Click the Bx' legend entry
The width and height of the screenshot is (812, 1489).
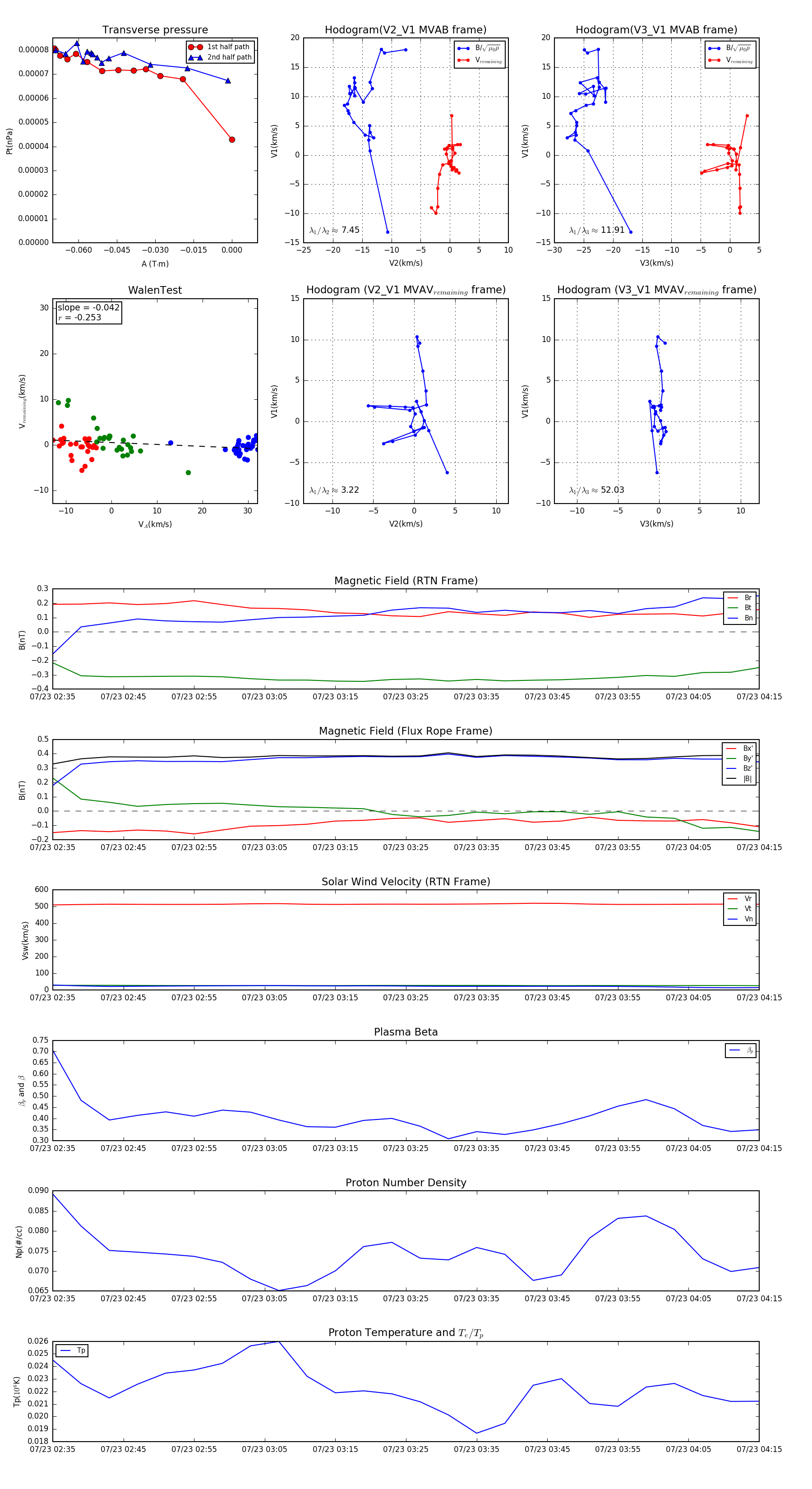[x=740, y=749]
